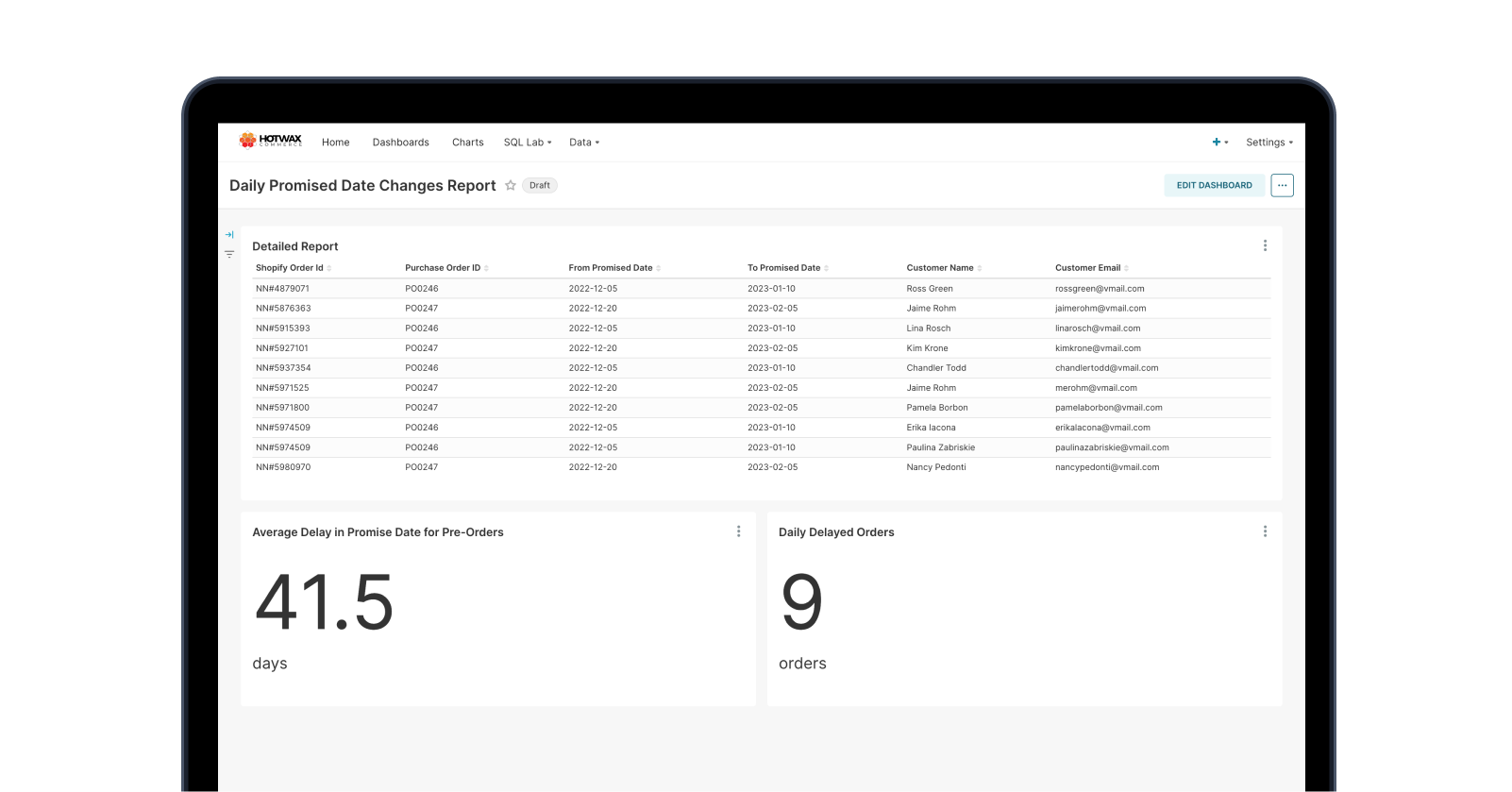Expand the SQL Lab menu
Viewport: 1512px width, 792px height.
click(528, 143)
